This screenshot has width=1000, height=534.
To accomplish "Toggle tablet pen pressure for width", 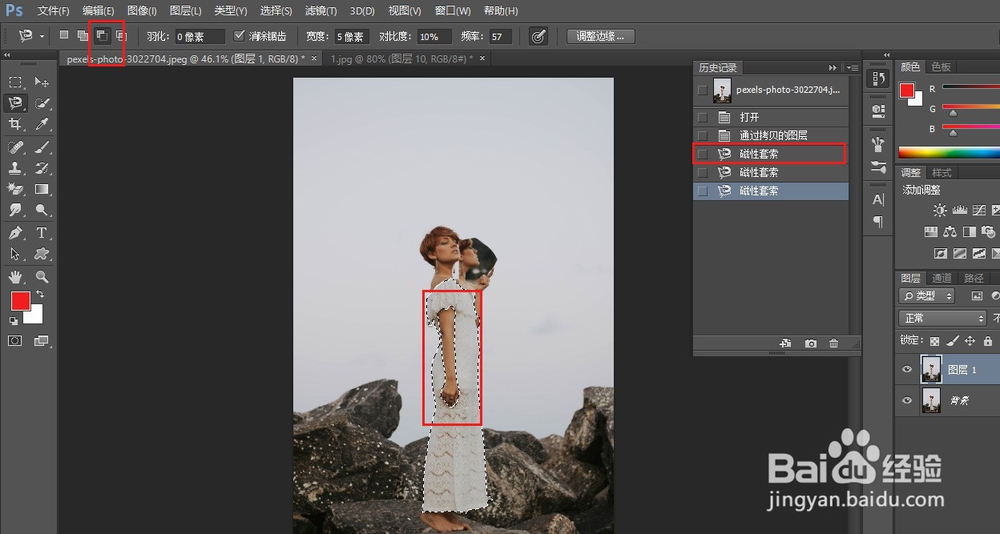I will (x=538, y=36).
